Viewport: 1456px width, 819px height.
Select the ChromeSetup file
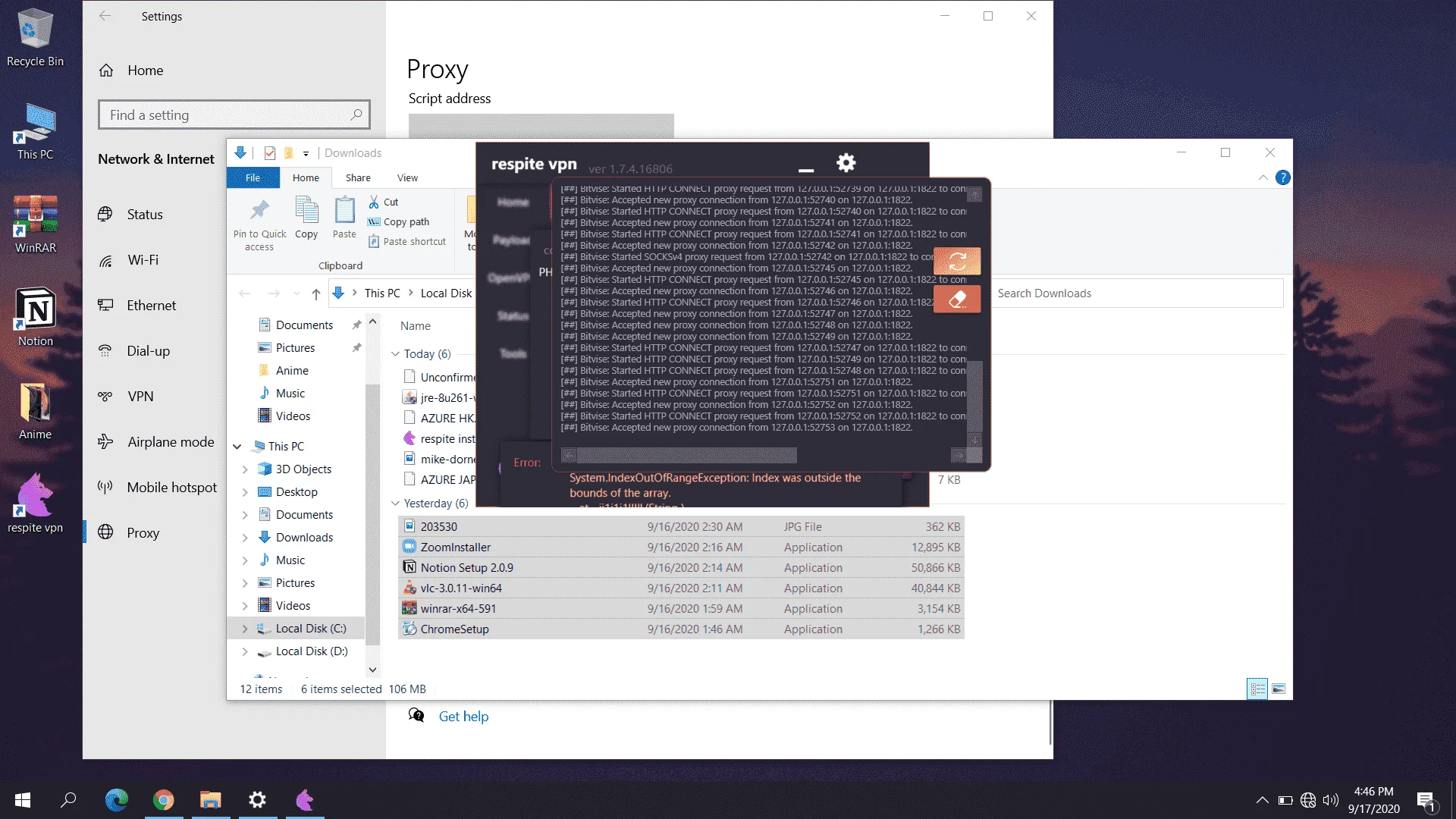point(681,629)
